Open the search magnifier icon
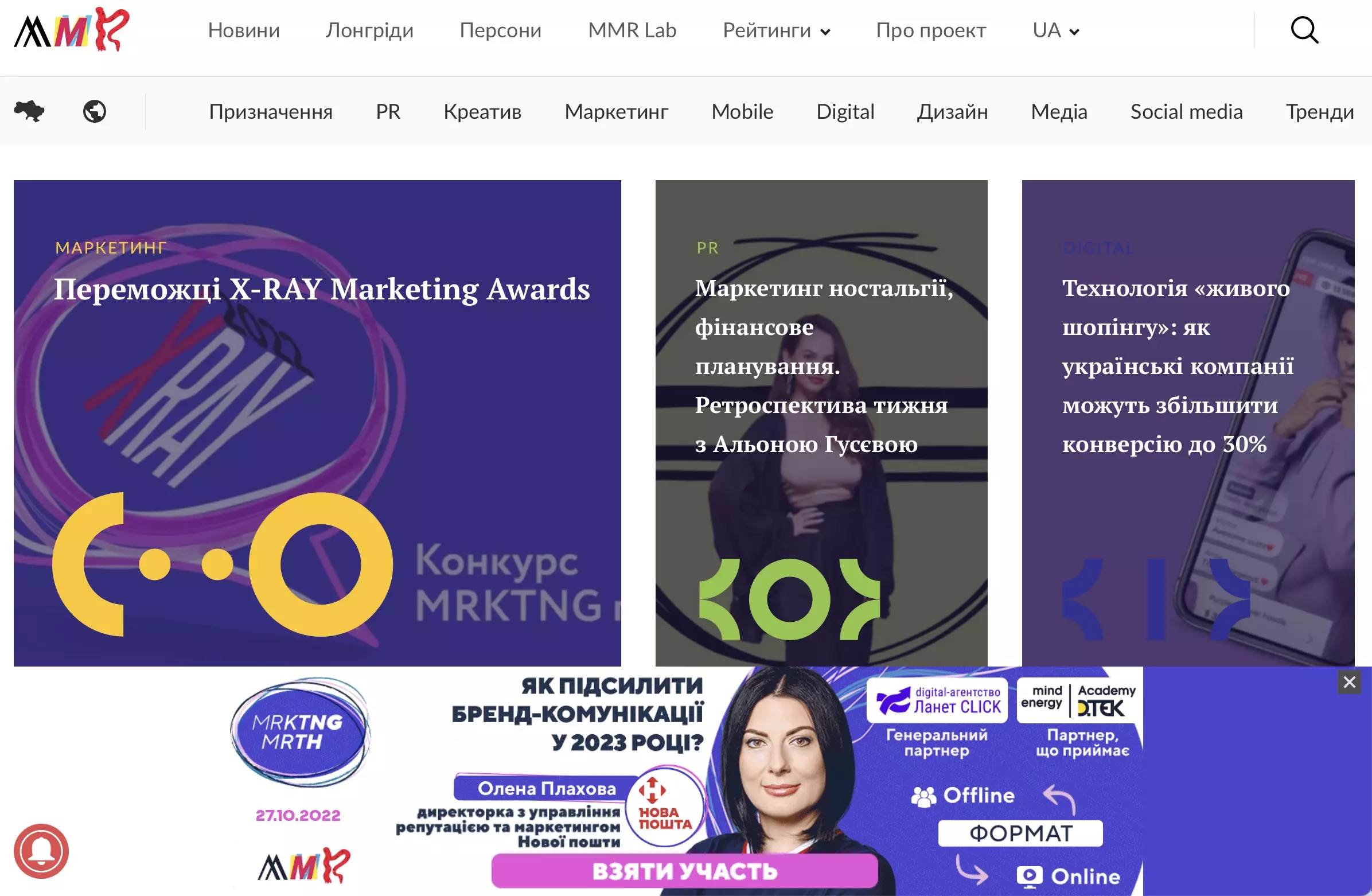Image resolution: width=1372 pixels, height=896 pixels. pyautogui.click(x=1304, y=30)
